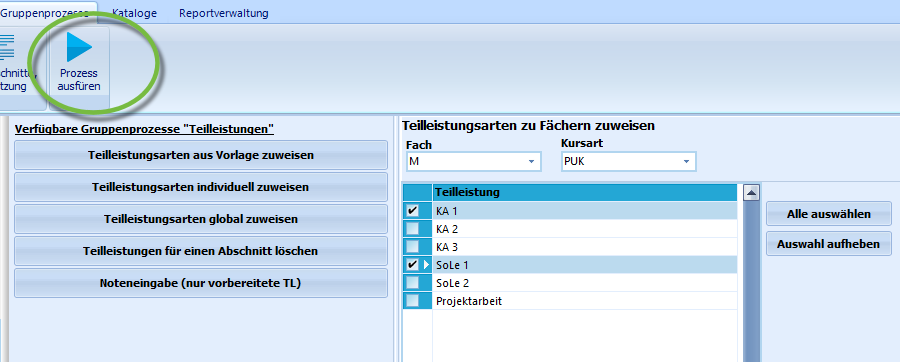The height and width of the screenshot is (362, 900).
Task: Click the Auswahl aufheben button
Action: tap(829, 244)
